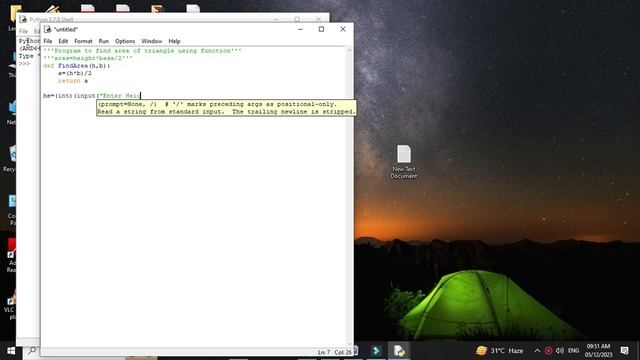Maximize the untitled editor window
Image resolution: width=640 pixels, height=360 pixels.
[x=321, y=29]
